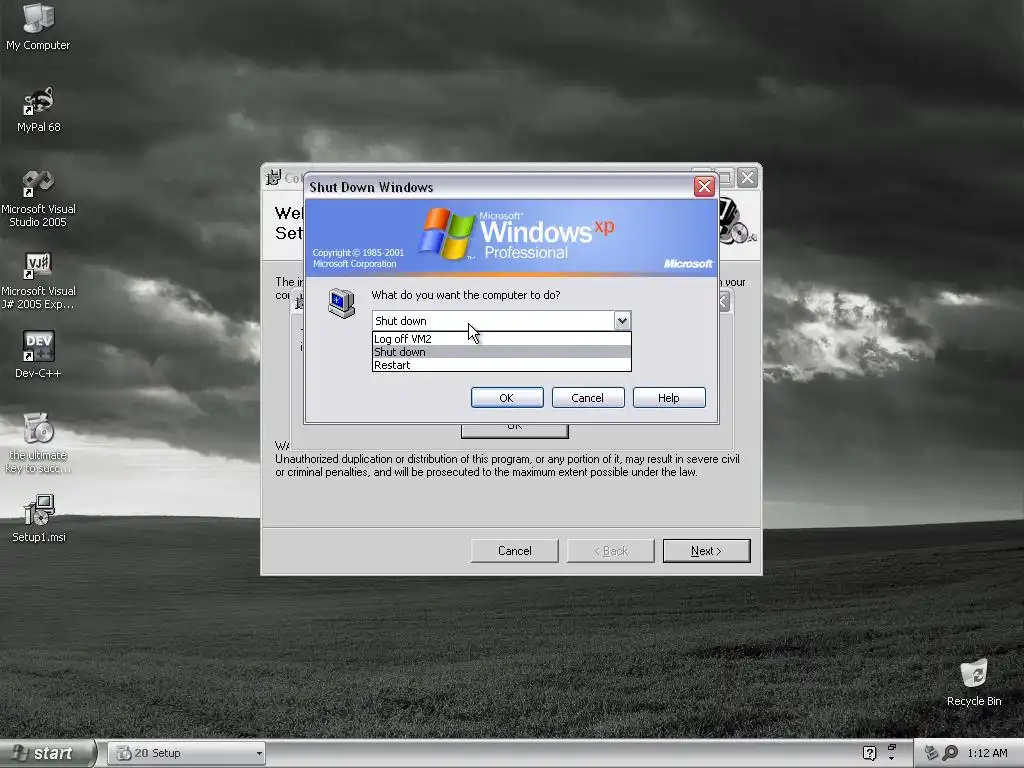Close the Shut Down Windows dialog
Viewport: 1024px width, 768px height.
pyautogui.click(x=704, y=187)
